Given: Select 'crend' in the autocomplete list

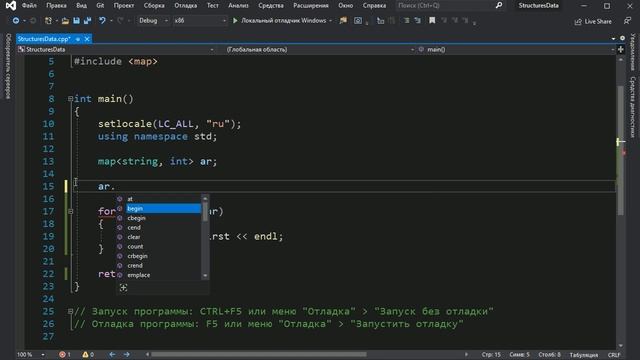Looking at the screenshot, I should [x=159, y=265].
